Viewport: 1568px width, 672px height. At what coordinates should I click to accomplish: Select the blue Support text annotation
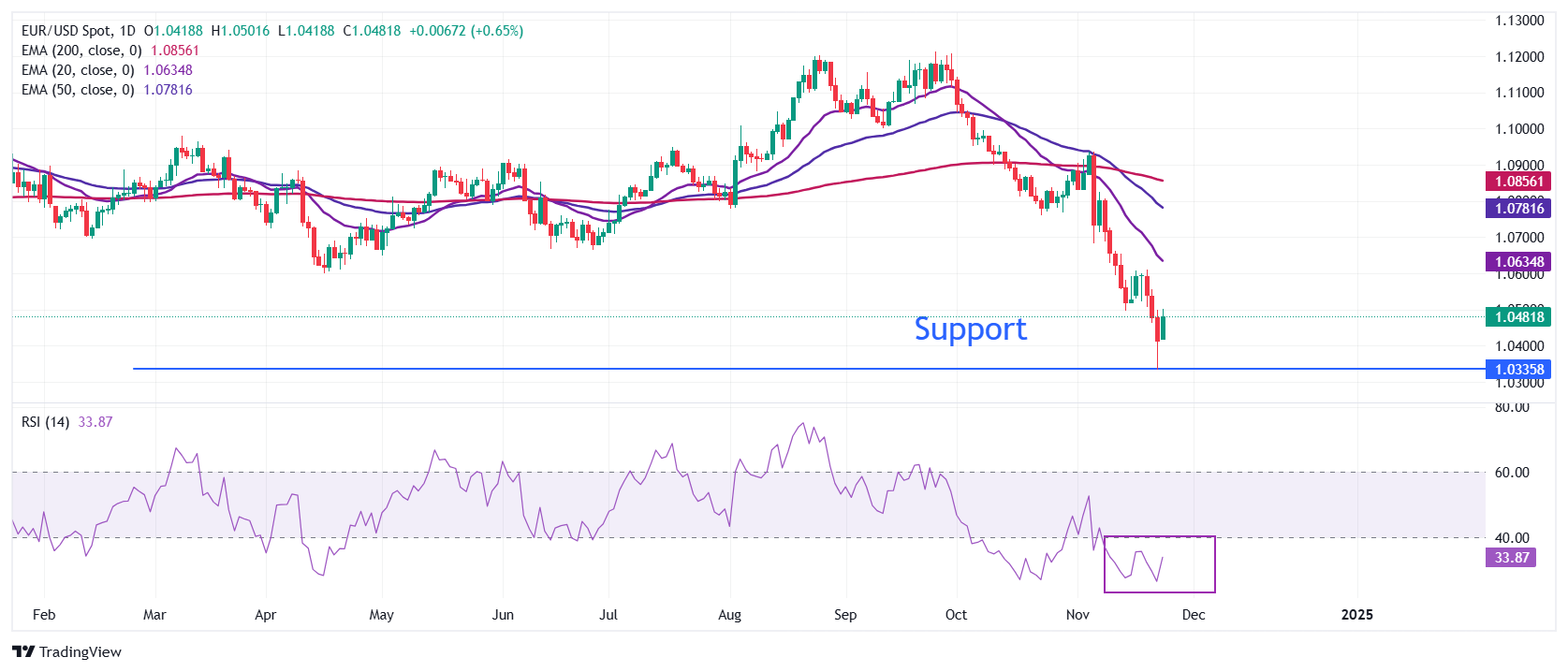tap(970, 329)
